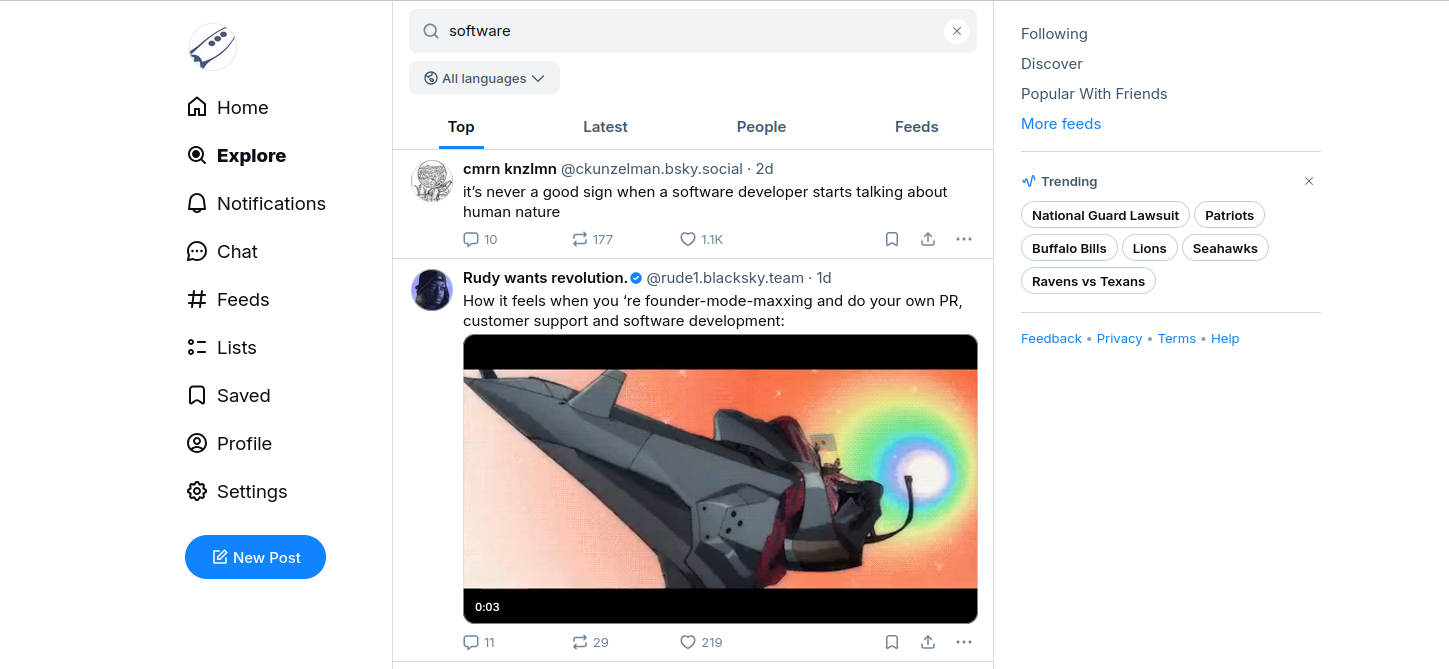Switch to the Latest tab

coord(605,127)
